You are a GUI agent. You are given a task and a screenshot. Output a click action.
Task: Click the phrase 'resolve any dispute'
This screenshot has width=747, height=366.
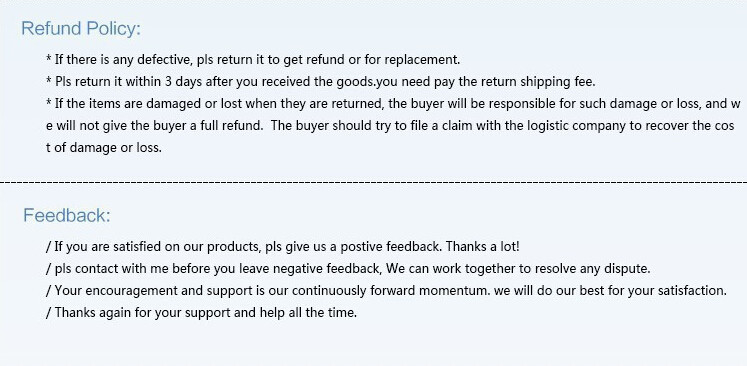(x=593, y=269)
